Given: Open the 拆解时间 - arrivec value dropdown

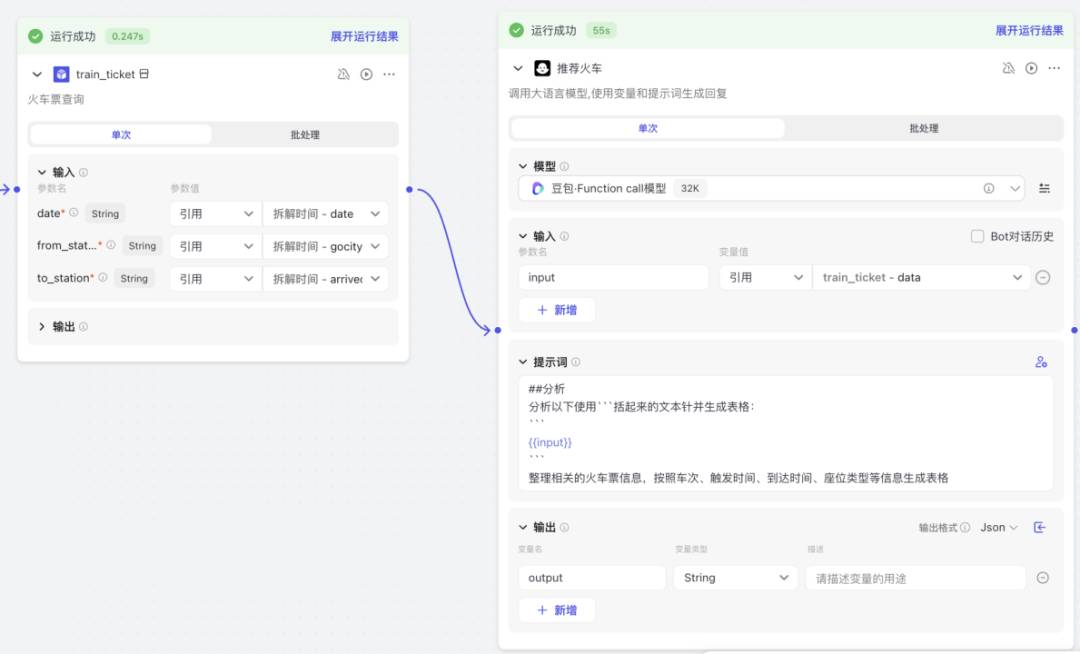Looking at the screenshot, I should point(326,278).
